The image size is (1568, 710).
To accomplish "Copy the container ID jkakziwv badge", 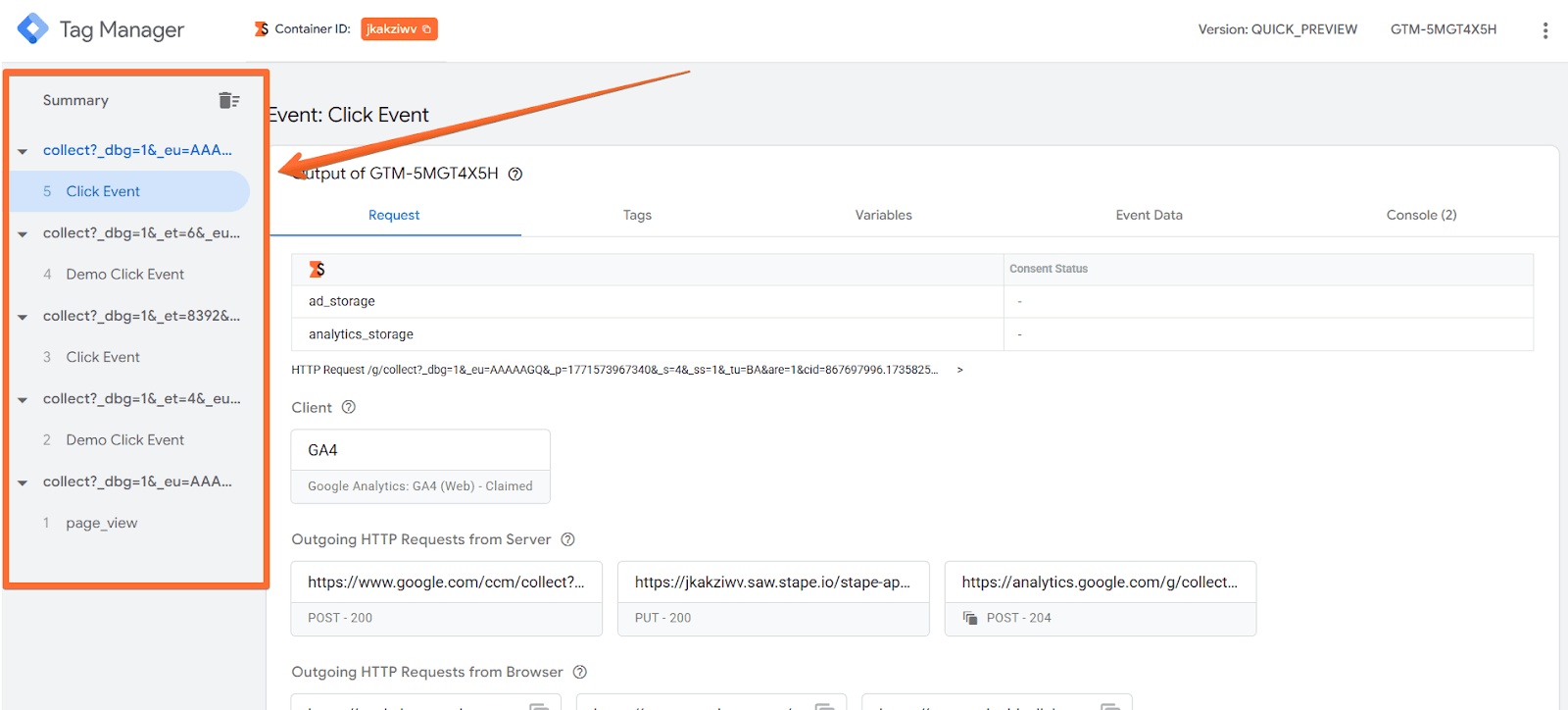I will 399,29.
